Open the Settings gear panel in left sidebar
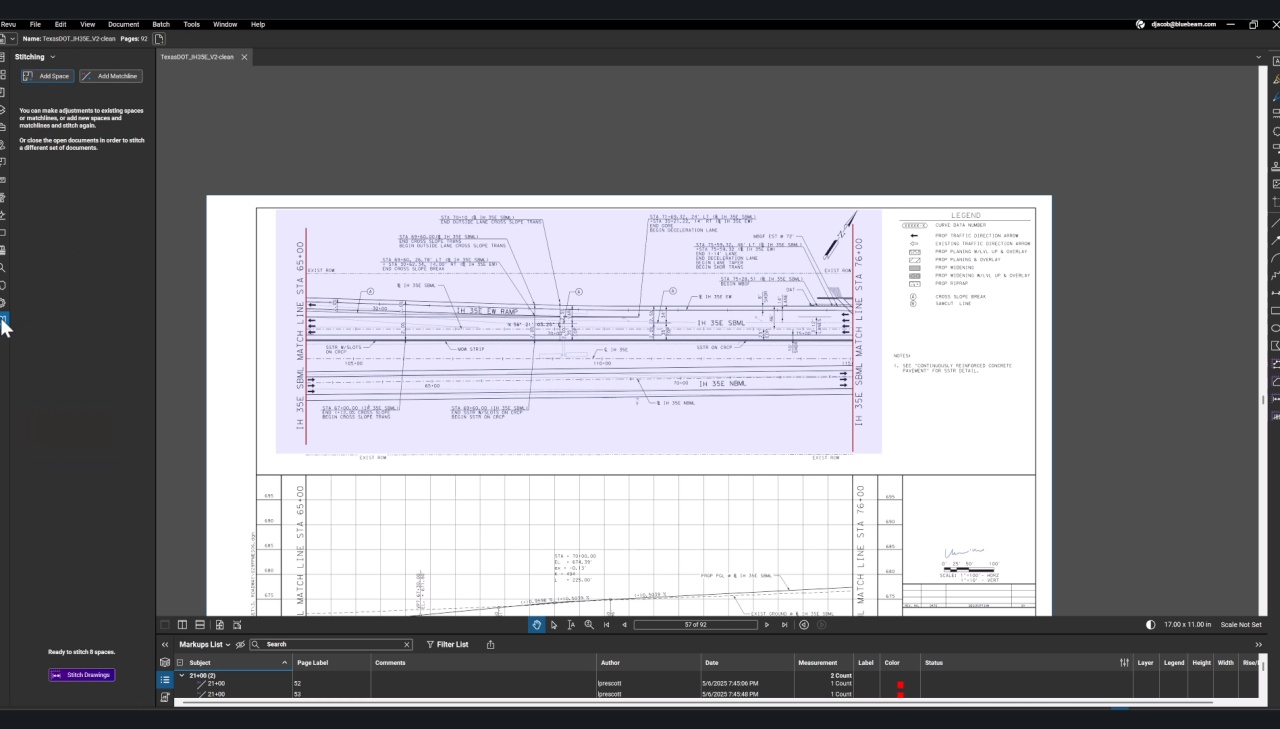 pos(3,302)
